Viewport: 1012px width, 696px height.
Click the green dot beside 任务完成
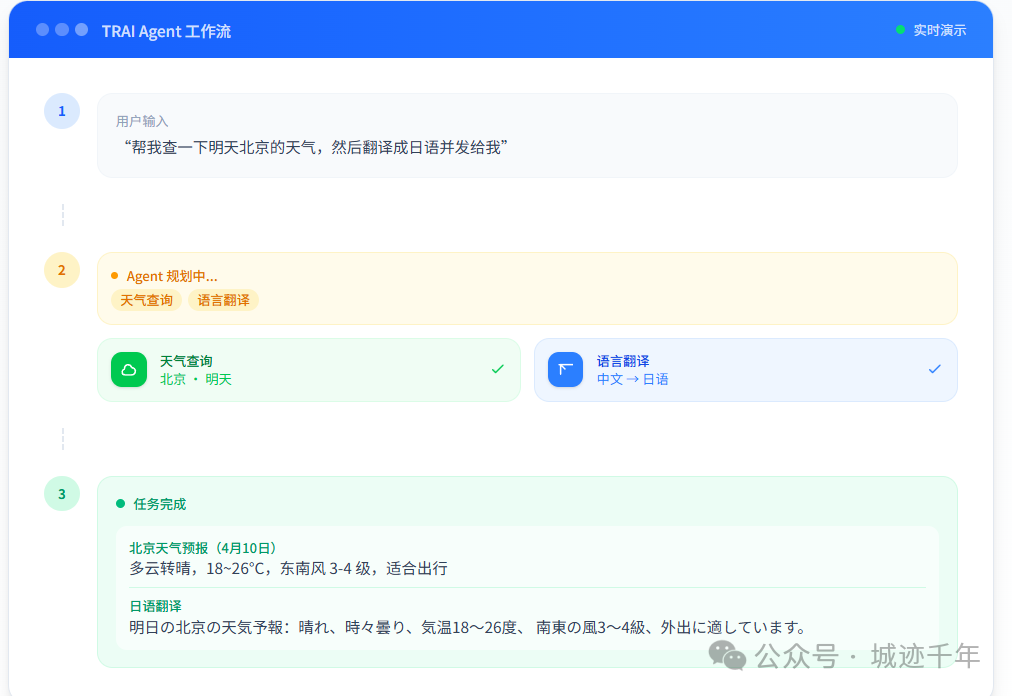click(x=120, y=504)
